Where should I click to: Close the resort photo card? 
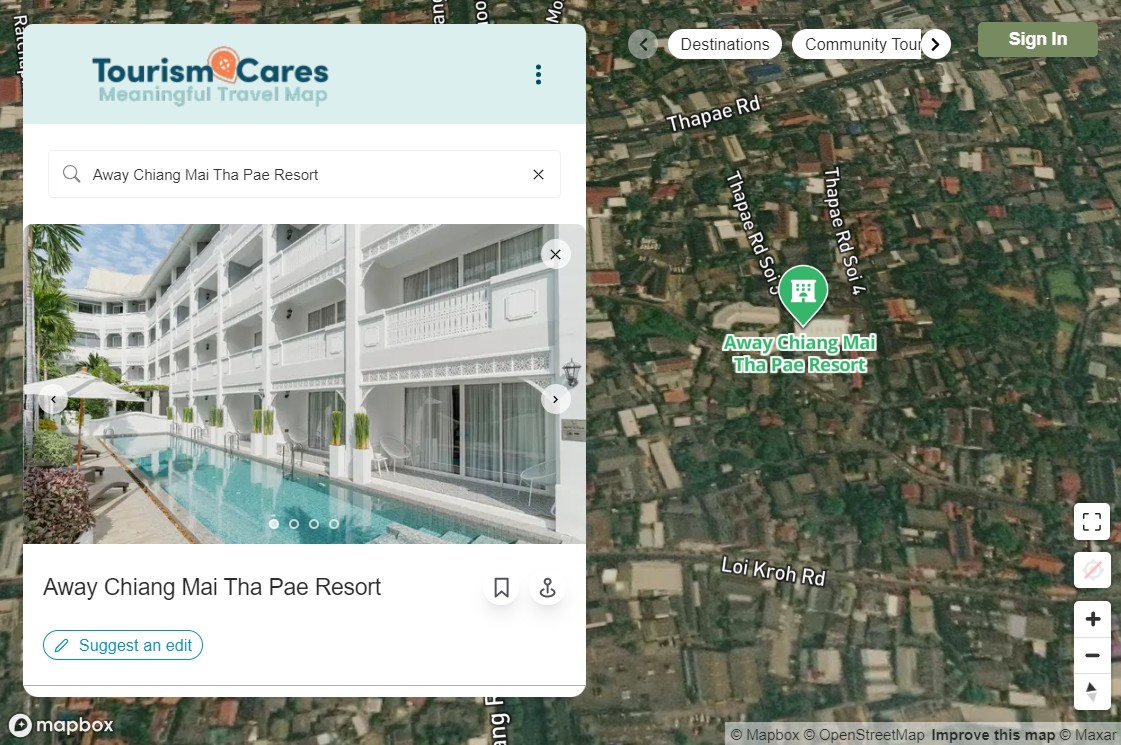555,255
